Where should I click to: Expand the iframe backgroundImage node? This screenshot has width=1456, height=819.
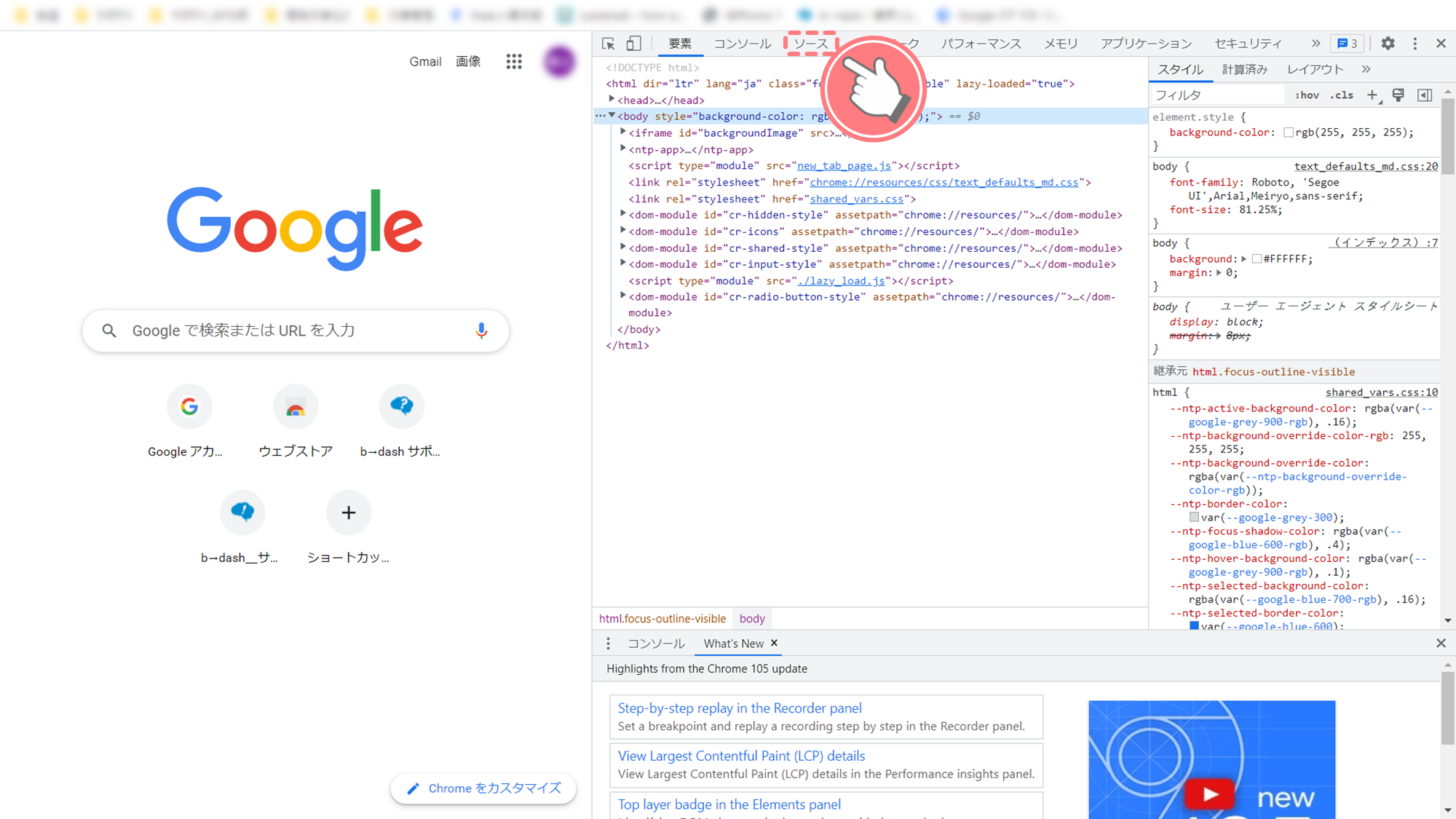[x=623, y=132]
